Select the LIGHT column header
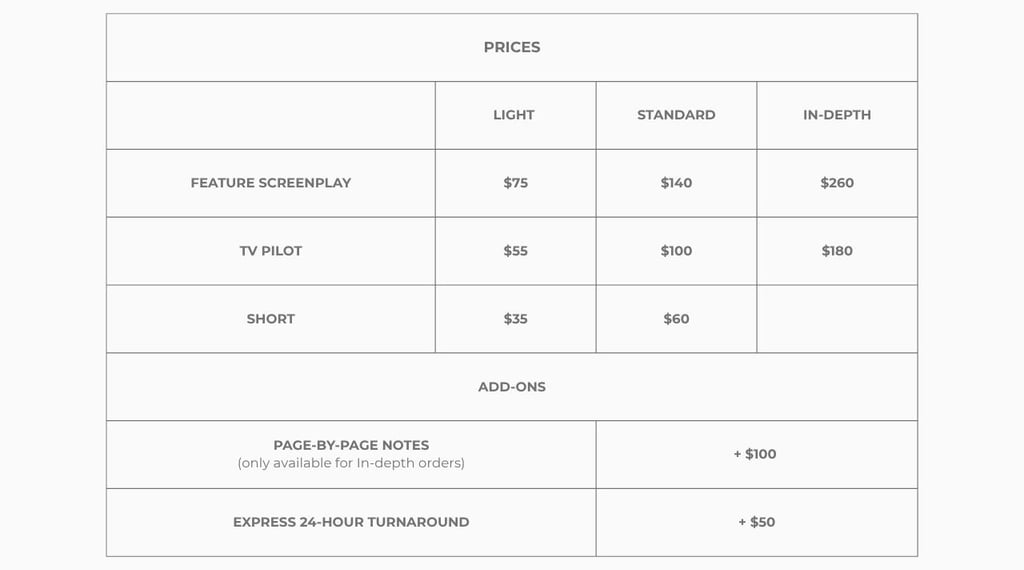This screenshot has width=1024, height=570. click(513, 115)
